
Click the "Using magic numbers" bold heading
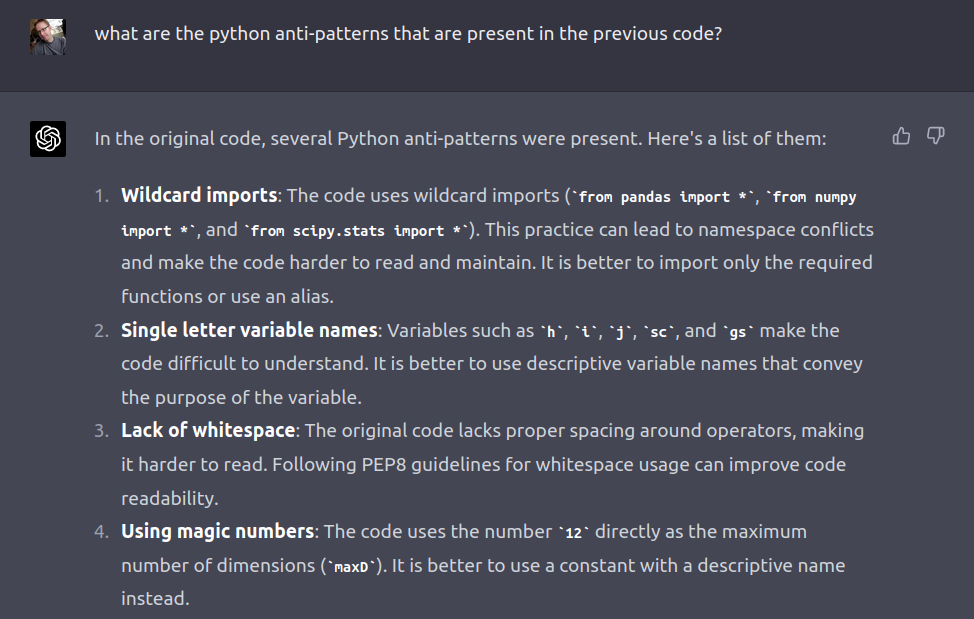click(218, 531)
